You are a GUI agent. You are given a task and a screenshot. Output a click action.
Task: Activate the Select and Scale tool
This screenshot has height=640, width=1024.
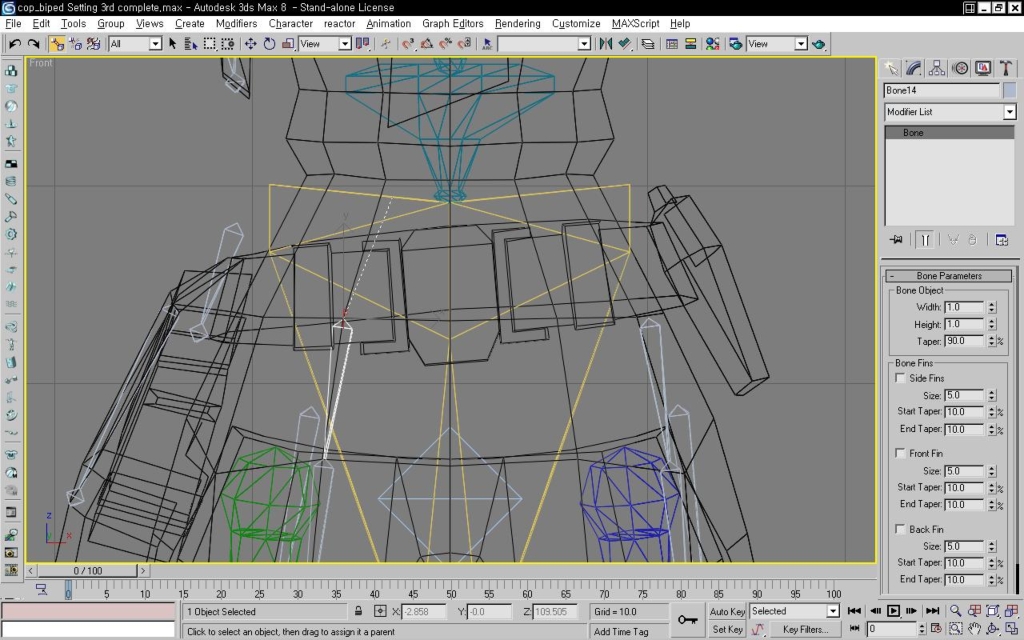coord(287,44)
